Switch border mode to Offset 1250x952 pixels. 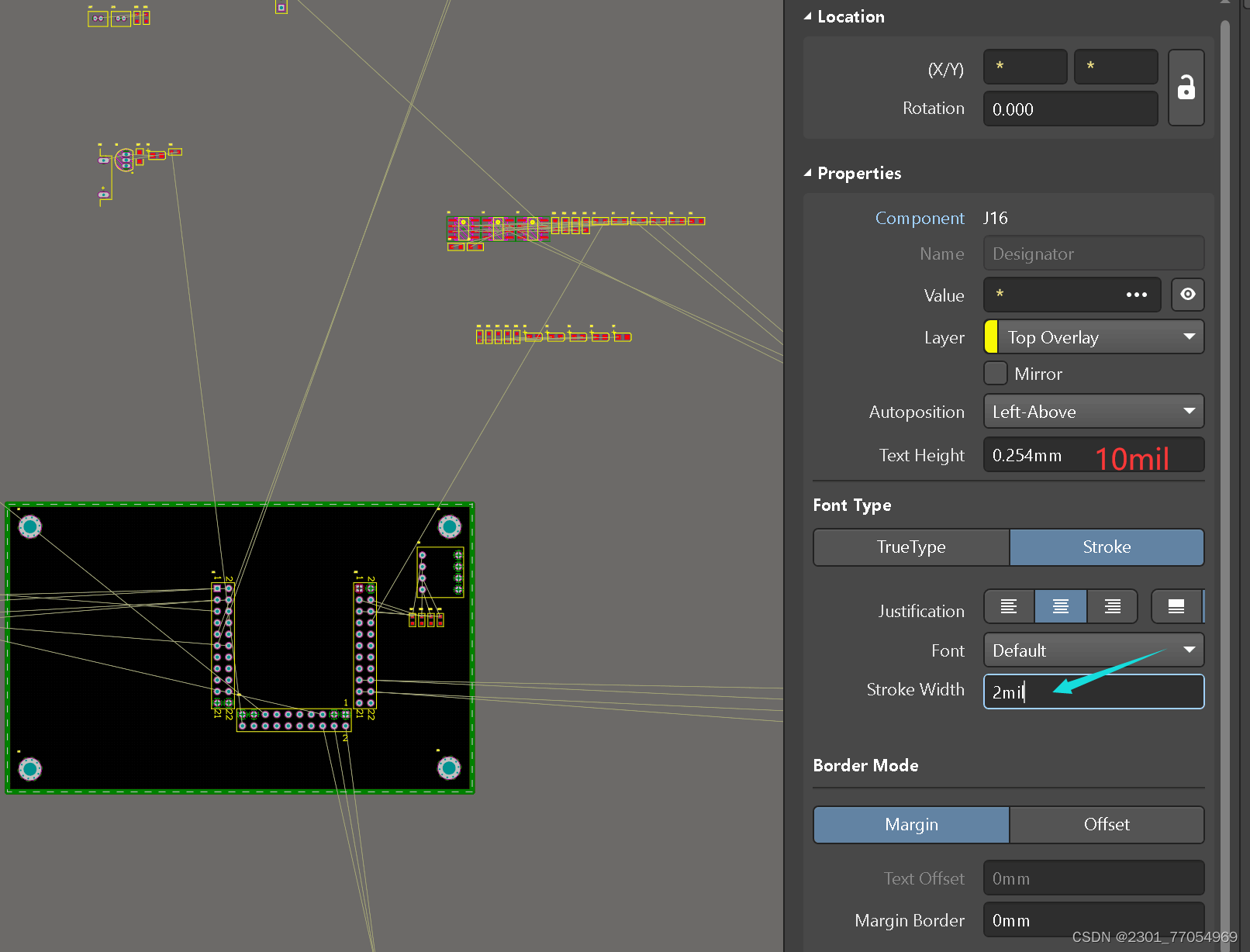[1106, 824]
